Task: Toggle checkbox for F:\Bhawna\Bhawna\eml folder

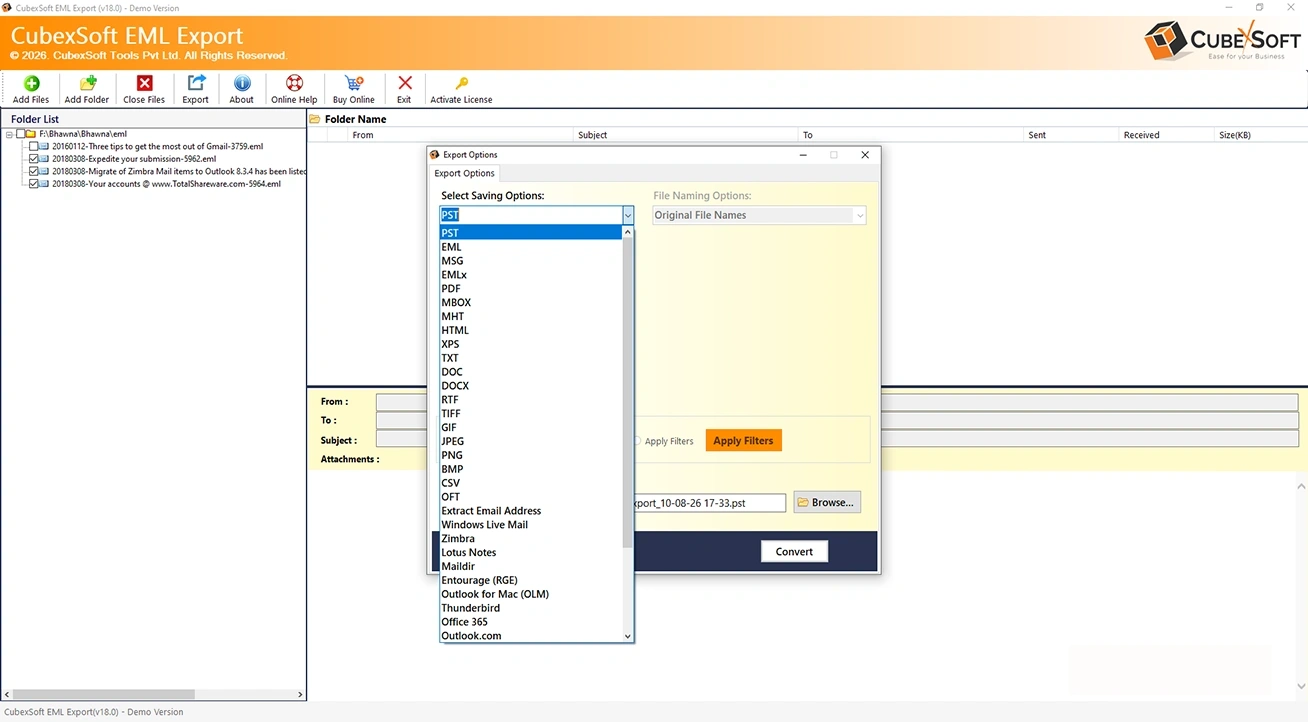Action: (21, 134)
